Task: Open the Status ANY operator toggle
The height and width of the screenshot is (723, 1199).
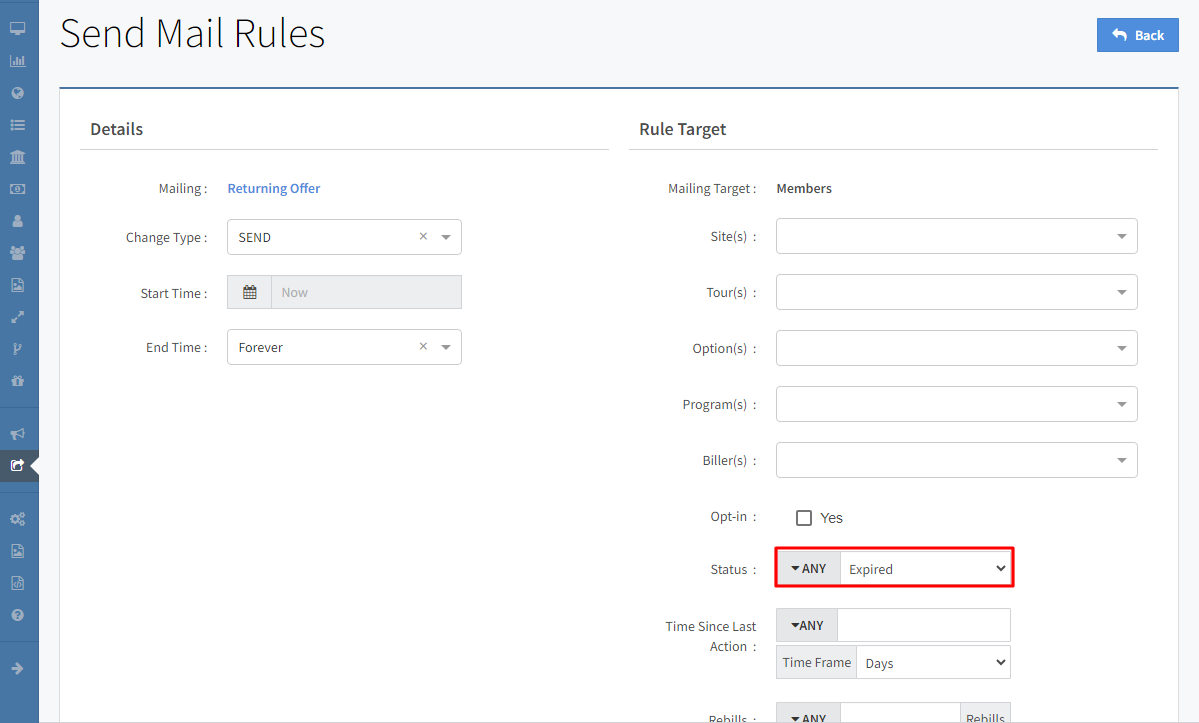Action: (809, 568)
